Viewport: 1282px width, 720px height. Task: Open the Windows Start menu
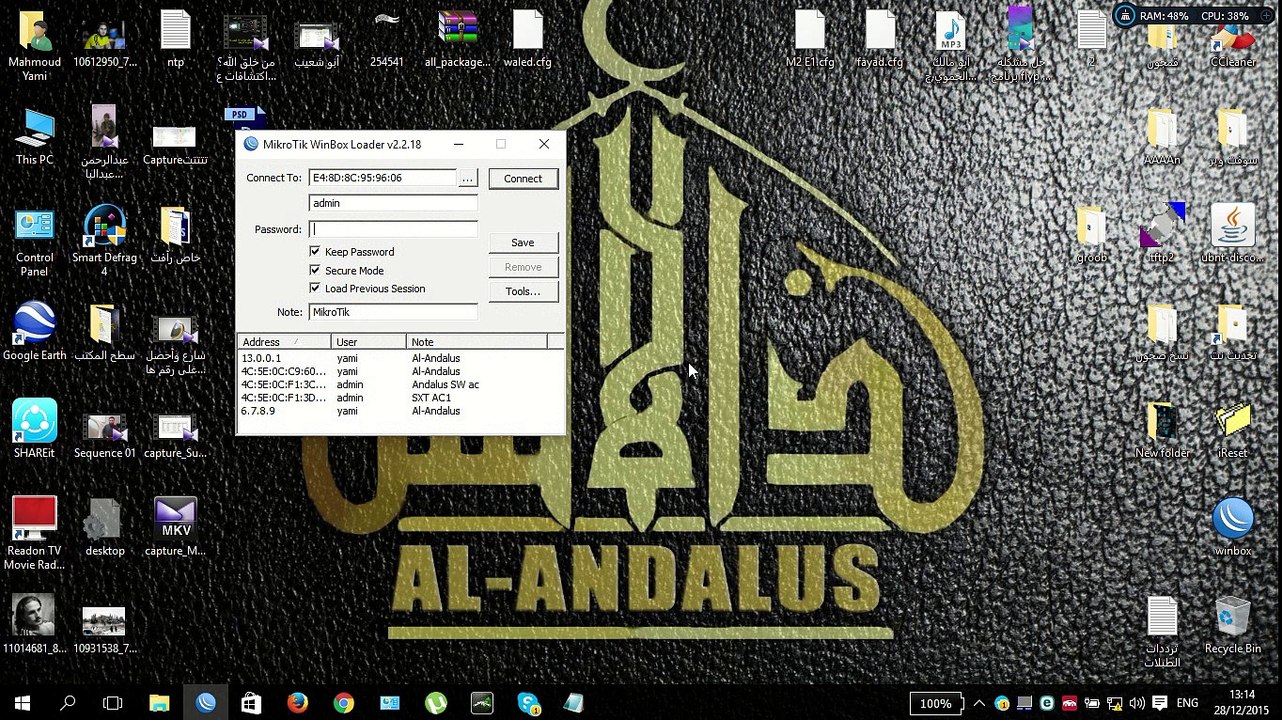click(x=21, y=703)
